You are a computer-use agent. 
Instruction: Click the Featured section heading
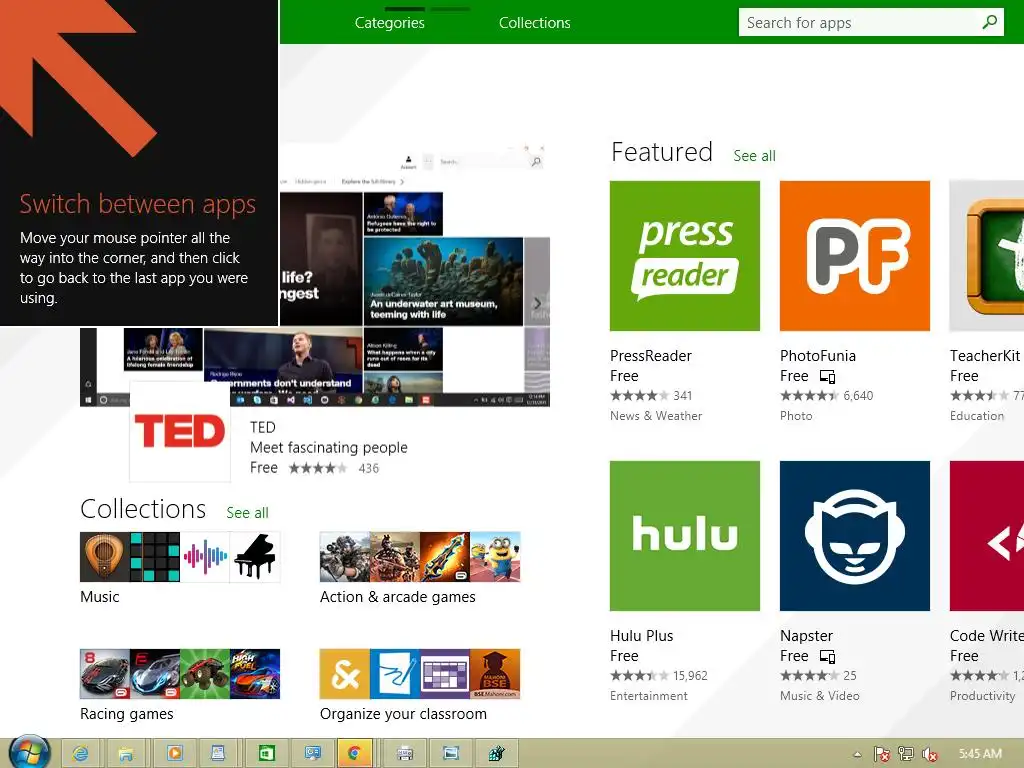pos(662,152)
